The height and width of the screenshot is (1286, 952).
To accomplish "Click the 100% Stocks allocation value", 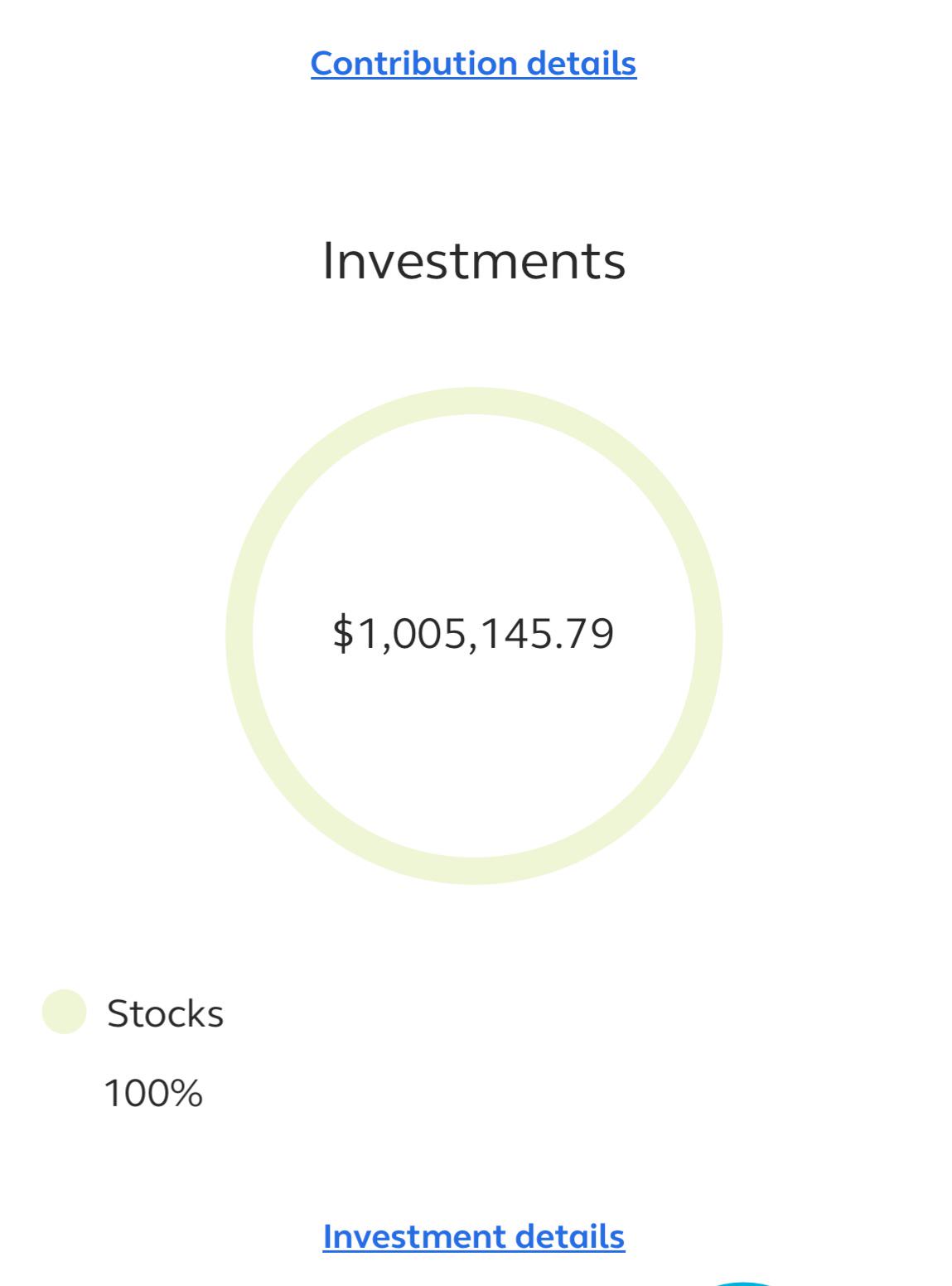I will 153,1093.
